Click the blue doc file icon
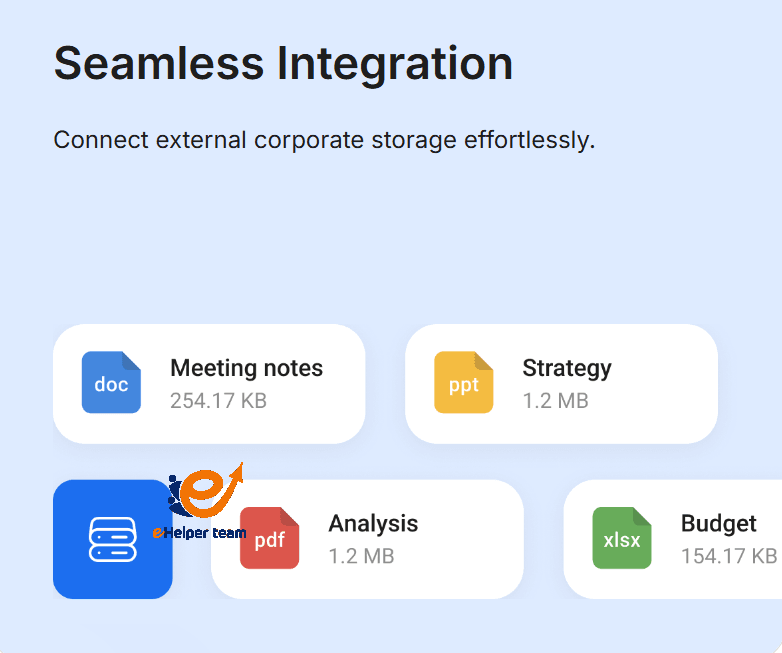This screenshot has width=782, height=653. (111, 383)
